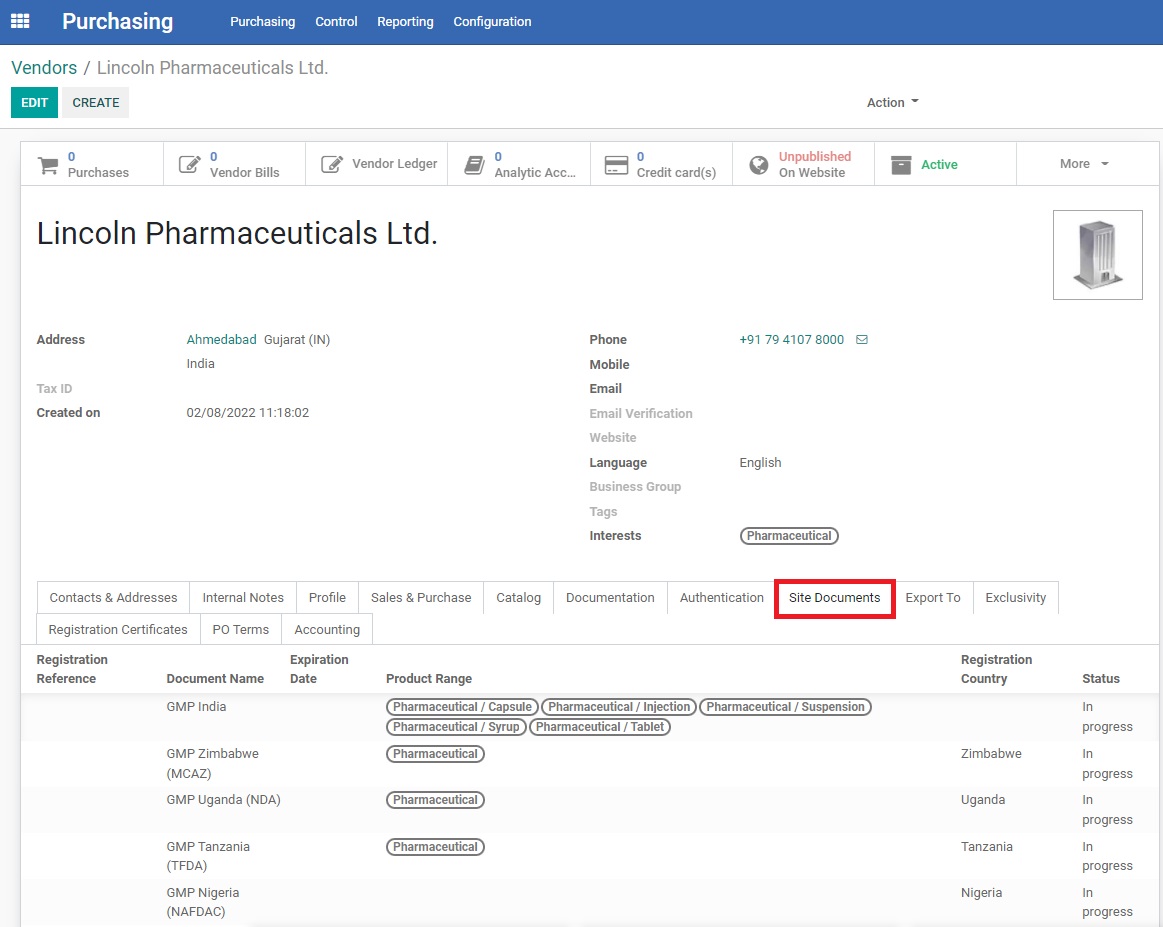Open the Configuration menu
The image size is (1163, 927).
click(492, 22)
